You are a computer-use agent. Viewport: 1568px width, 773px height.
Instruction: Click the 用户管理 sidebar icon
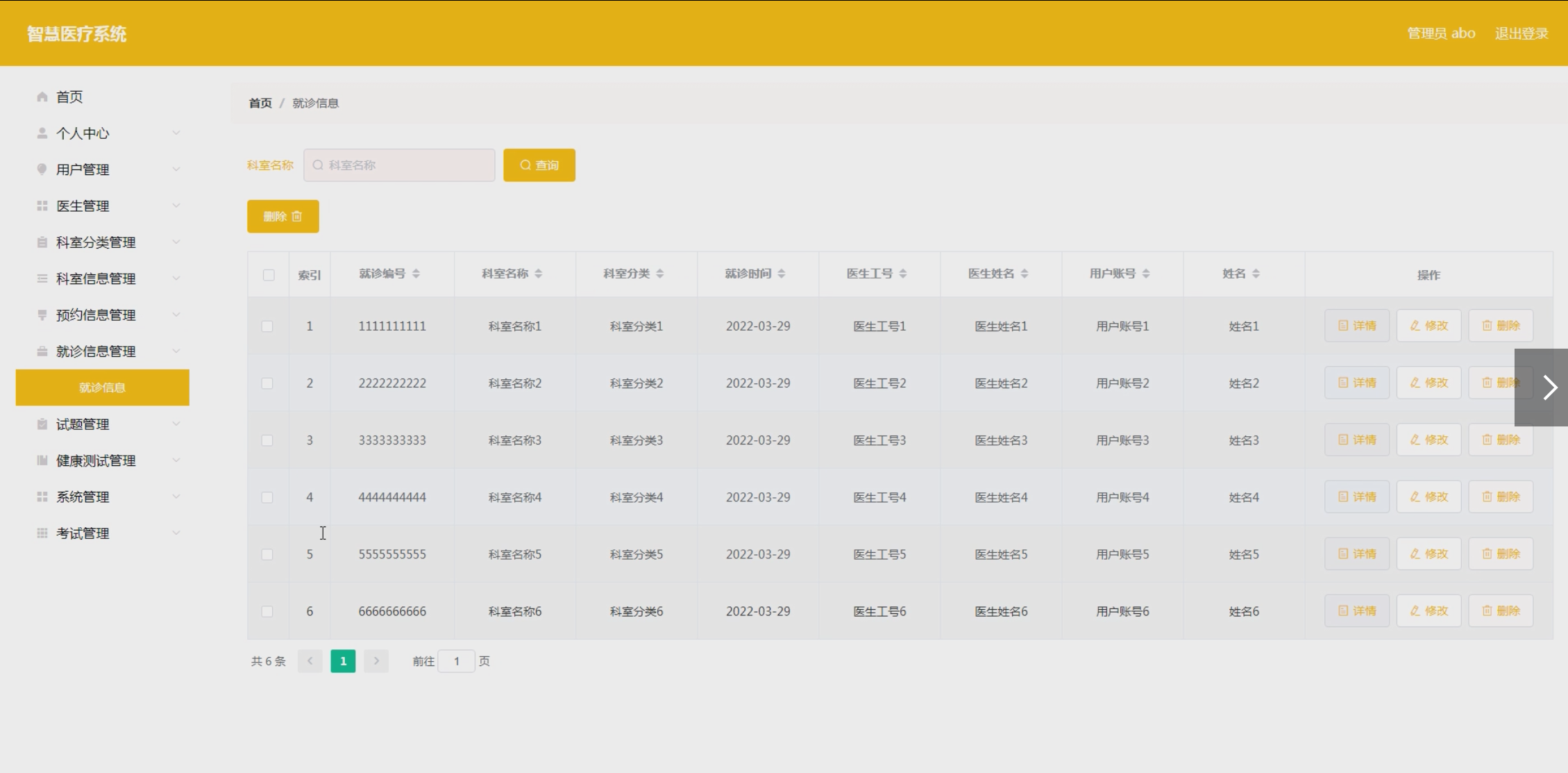coord(42,169)
